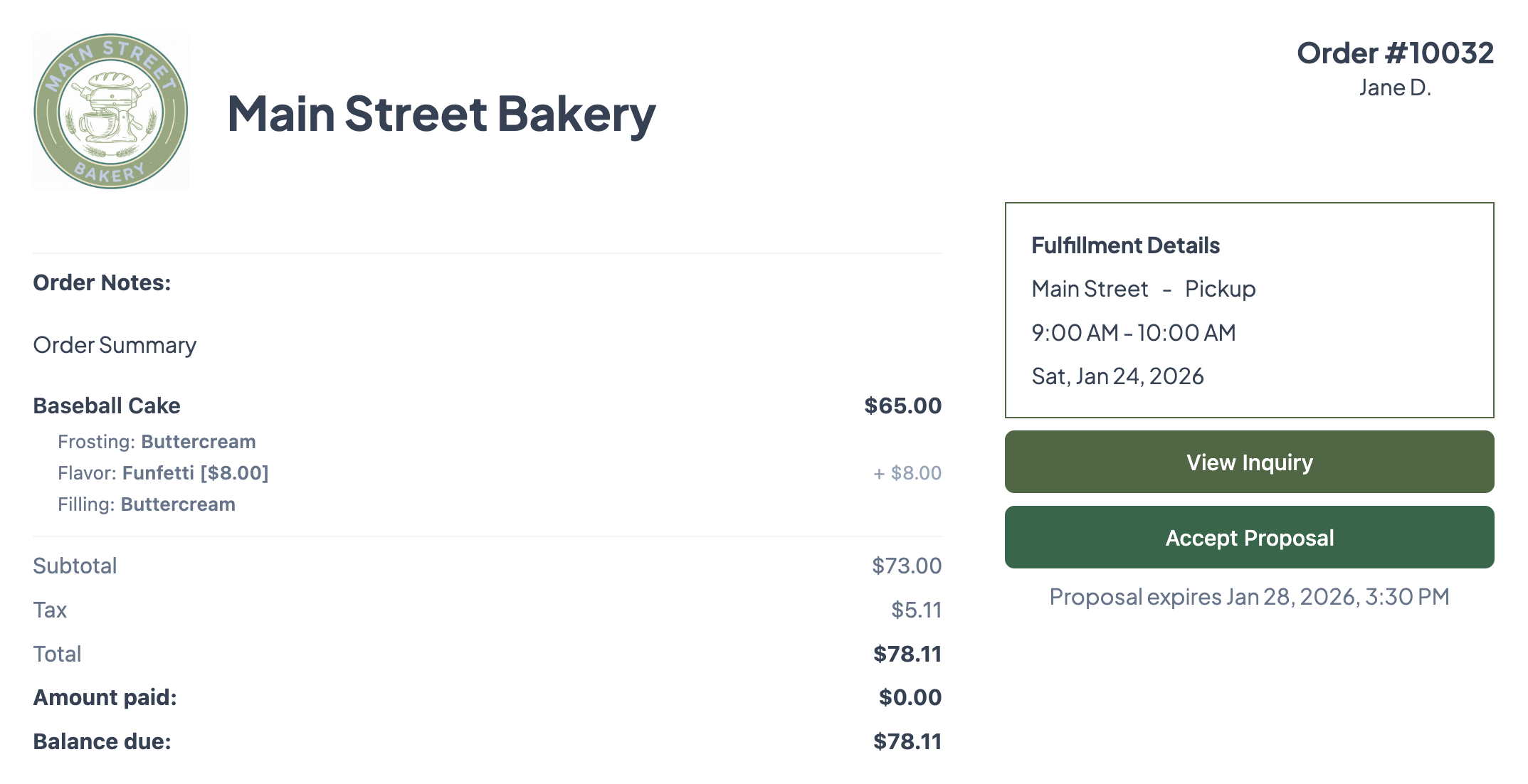Click the Frosting: Buttercream option line
The width and height of the screenshot is (1528, 784).
coord(157,442)
